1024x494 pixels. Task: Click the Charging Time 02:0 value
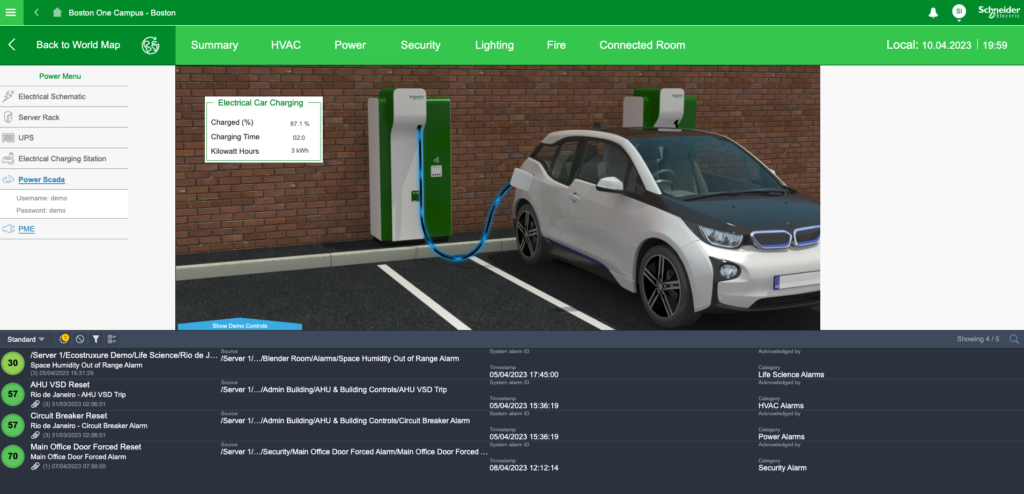pyautogui.click(x=298, y=137)
